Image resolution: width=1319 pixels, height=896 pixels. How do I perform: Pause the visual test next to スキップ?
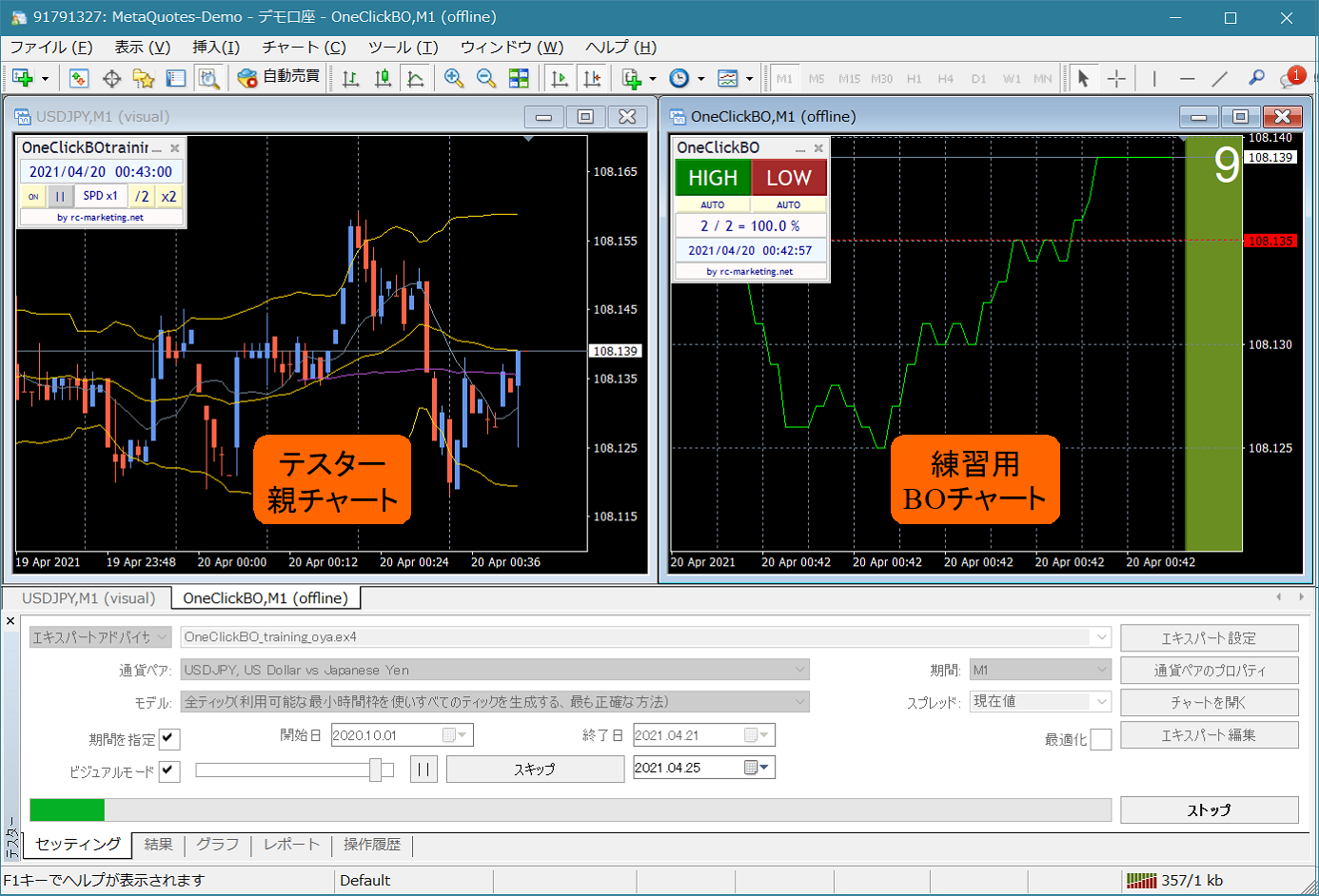(423, 769)
